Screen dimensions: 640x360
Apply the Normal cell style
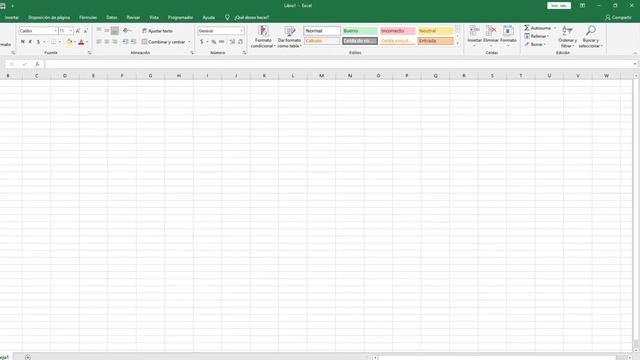tap(322, 31)
